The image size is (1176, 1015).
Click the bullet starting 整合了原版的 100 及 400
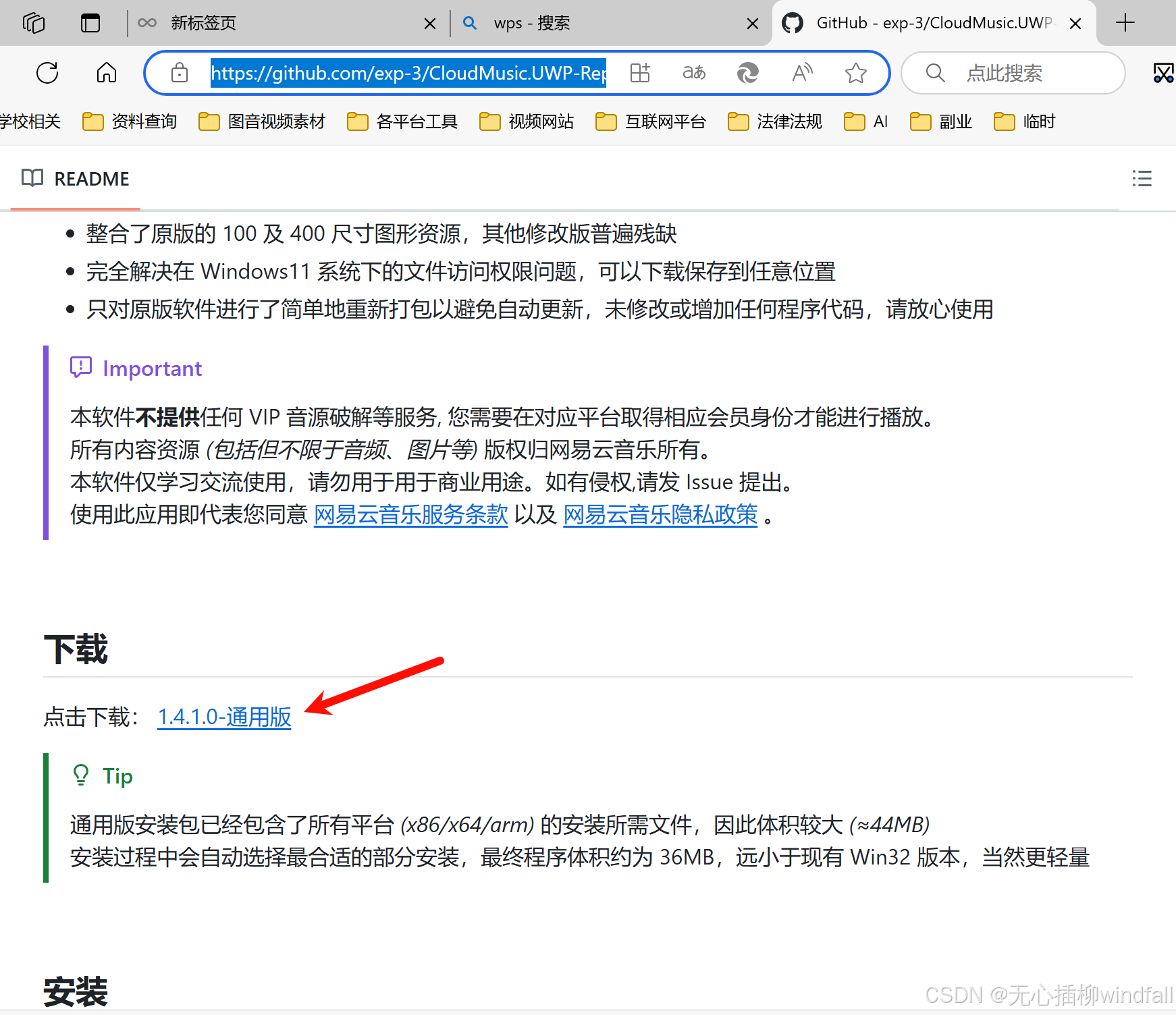tap(381, 234)
